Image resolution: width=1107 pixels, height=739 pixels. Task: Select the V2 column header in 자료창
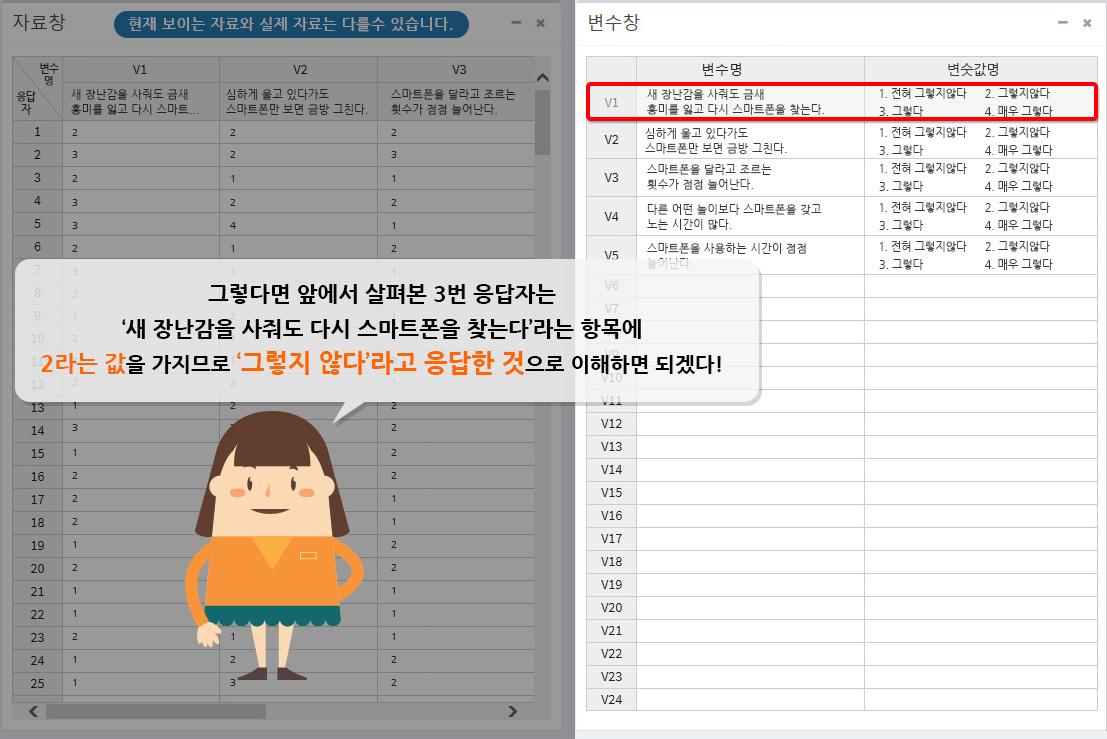click(x=299, y=69)
